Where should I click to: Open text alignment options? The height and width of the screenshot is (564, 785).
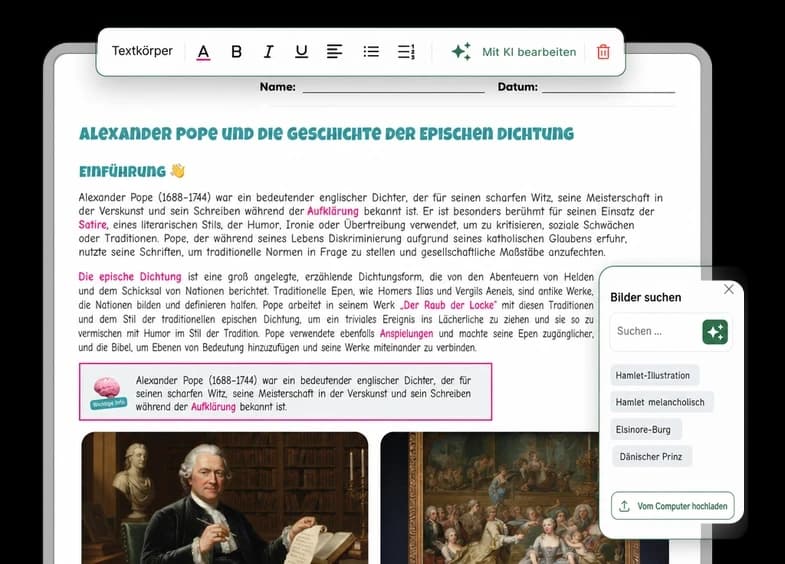[x=334, y=52]
